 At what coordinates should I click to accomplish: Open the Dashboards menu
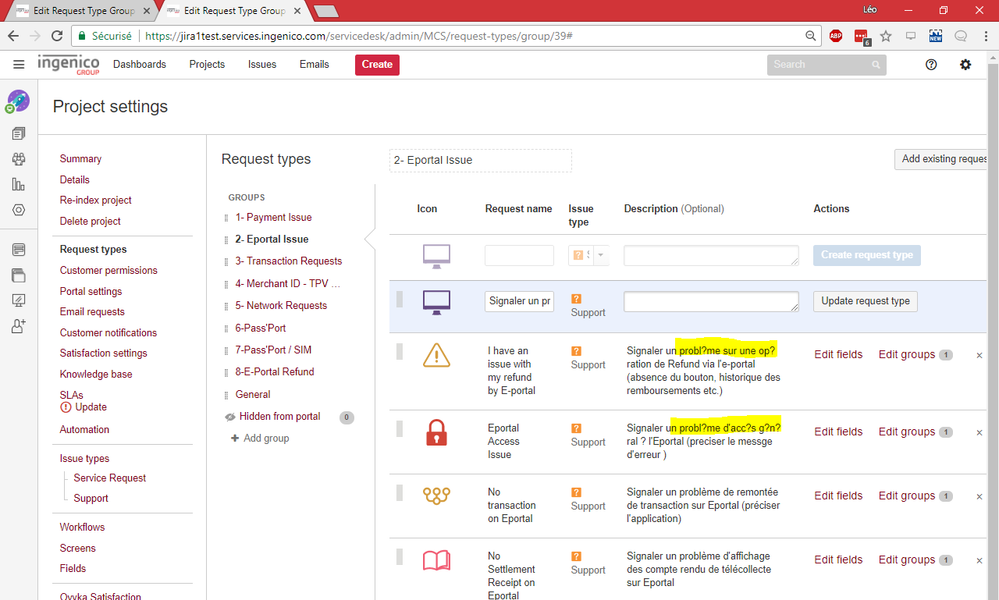140,64
